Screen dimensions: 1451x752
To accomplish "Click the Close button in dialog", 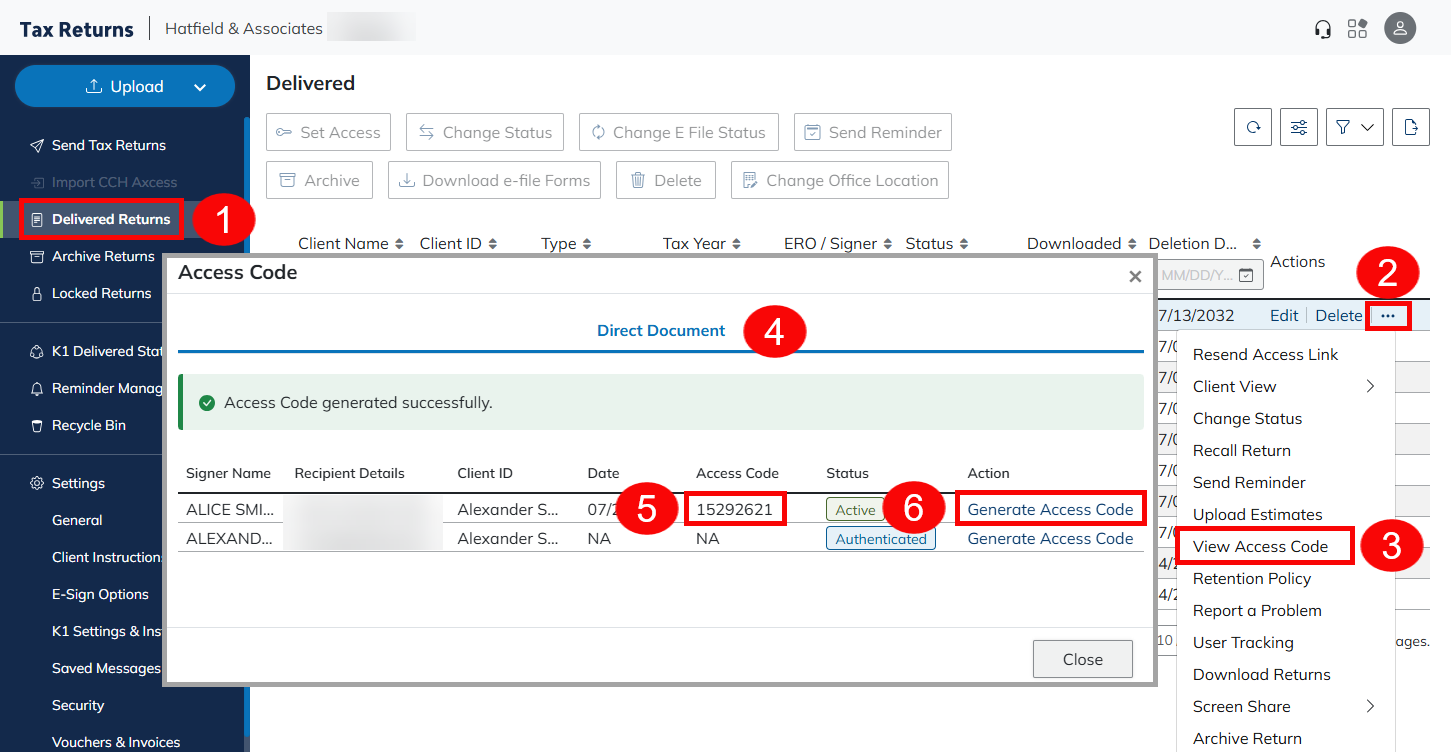I will (1082, 660).
